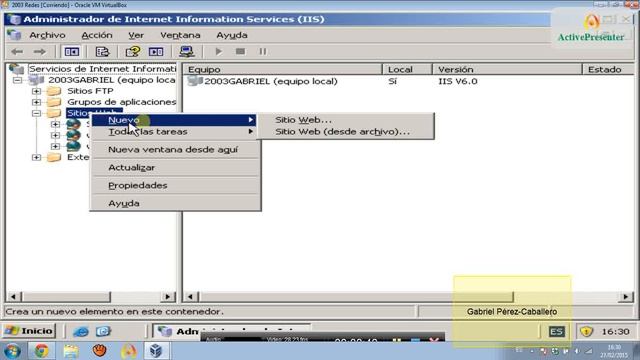Open the Help toolbar icon with question mark

[x=133, y=52]
